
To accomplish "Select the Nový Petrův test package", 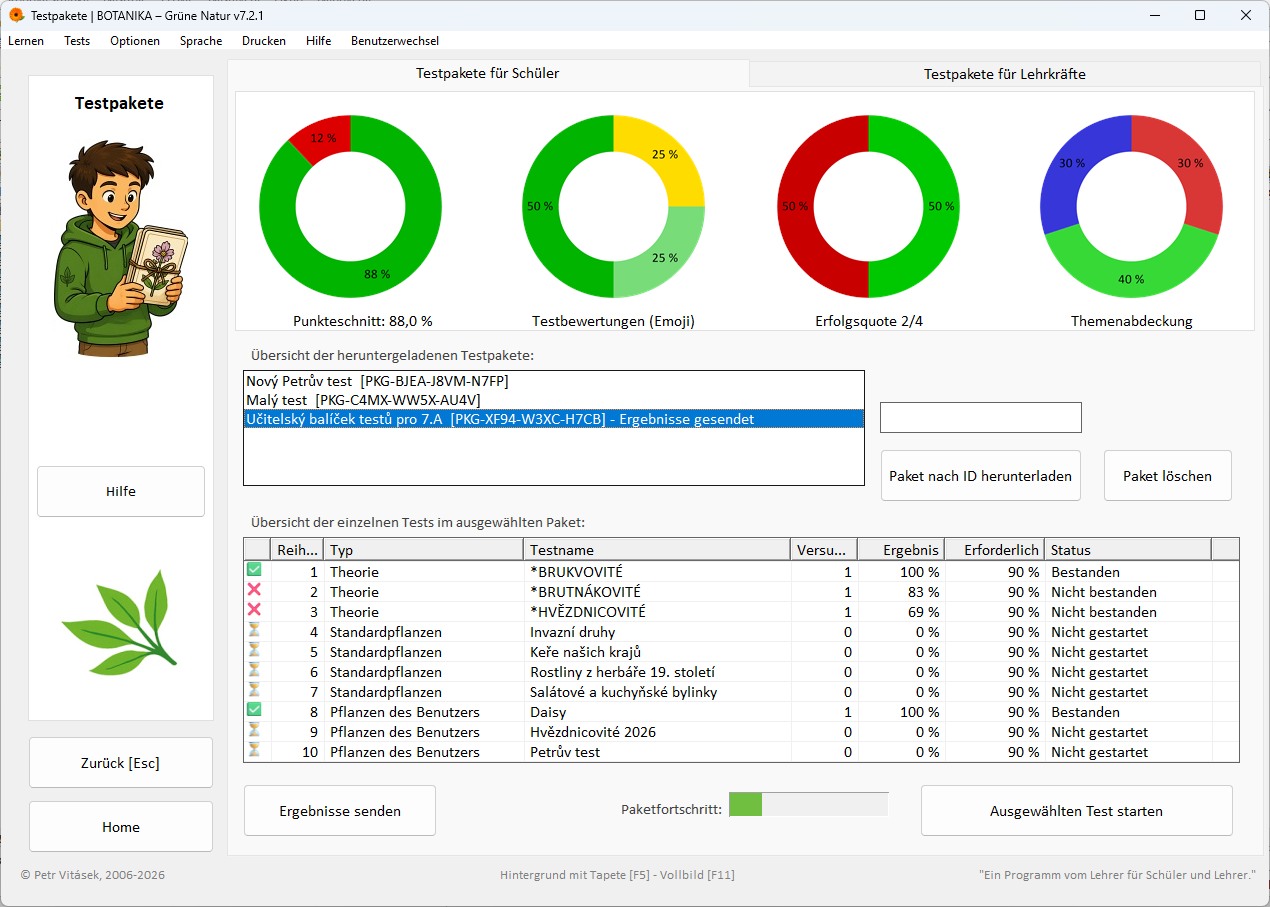I will [553, 380].
